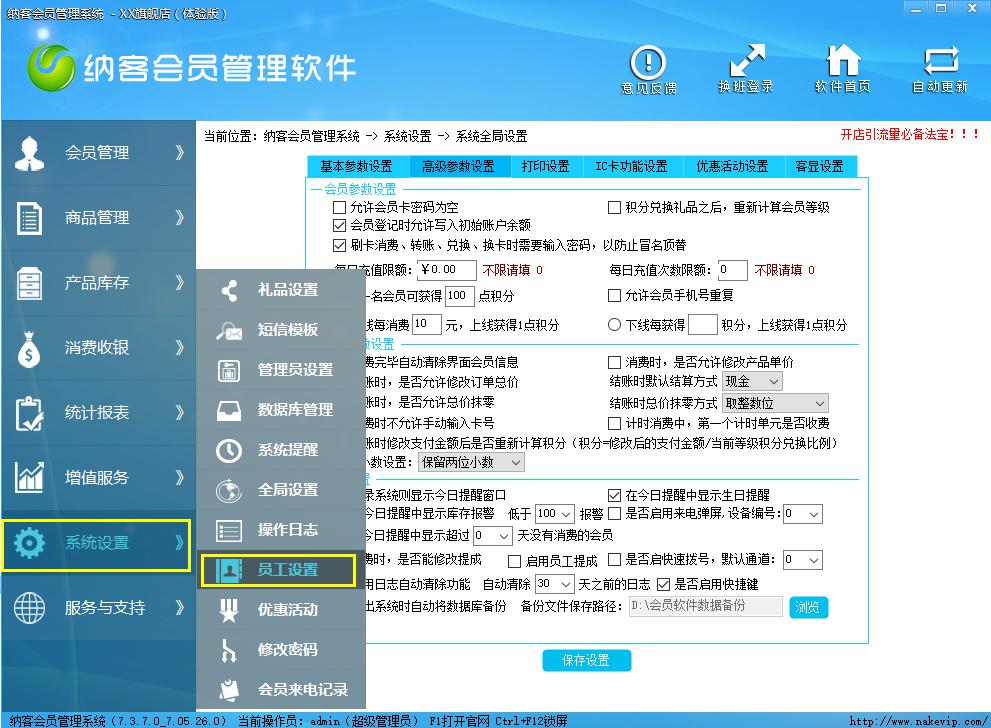Viewport: 991px width, 728px height.
Task: Enable 允许会员卡密码为空 checkbox
Action: pos(339,208)
